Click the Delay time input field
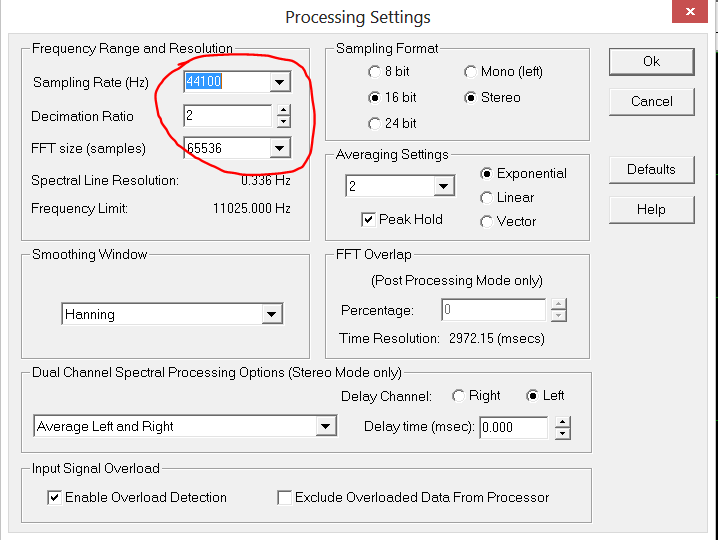Viewport: 718px width, 540px height. 513,427
